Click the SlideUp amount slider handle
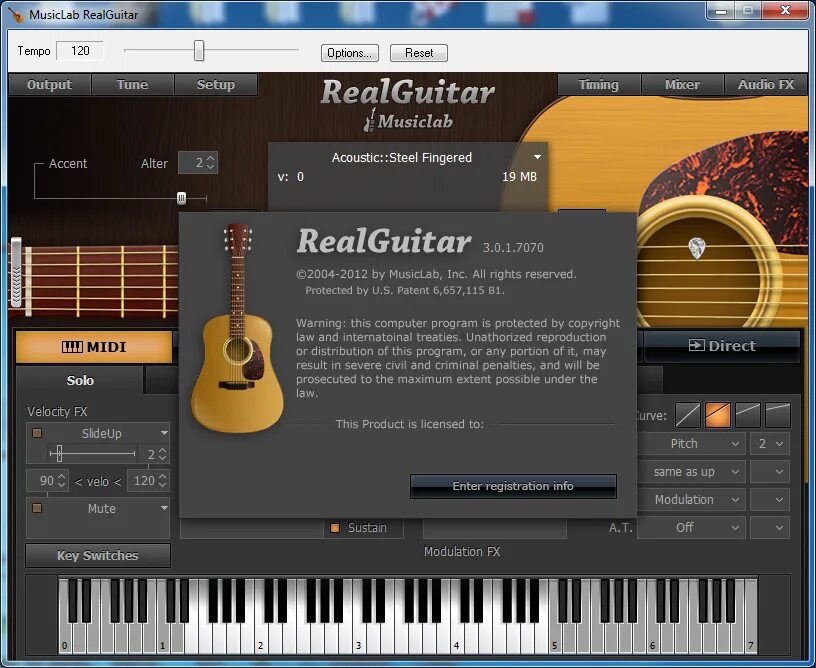This screenshot has width=816, height=668. pos(59,453)
